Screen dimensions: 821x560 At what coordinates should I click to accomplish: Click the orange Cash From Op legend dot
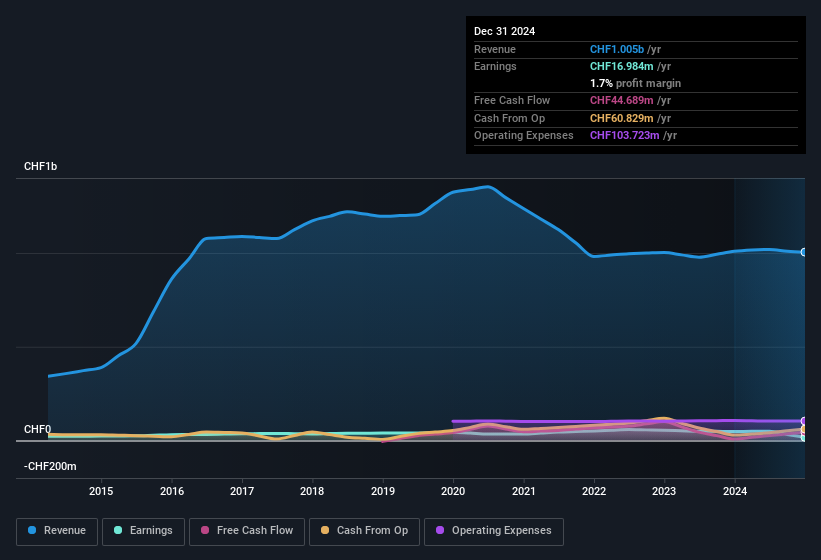click(325, 530)
